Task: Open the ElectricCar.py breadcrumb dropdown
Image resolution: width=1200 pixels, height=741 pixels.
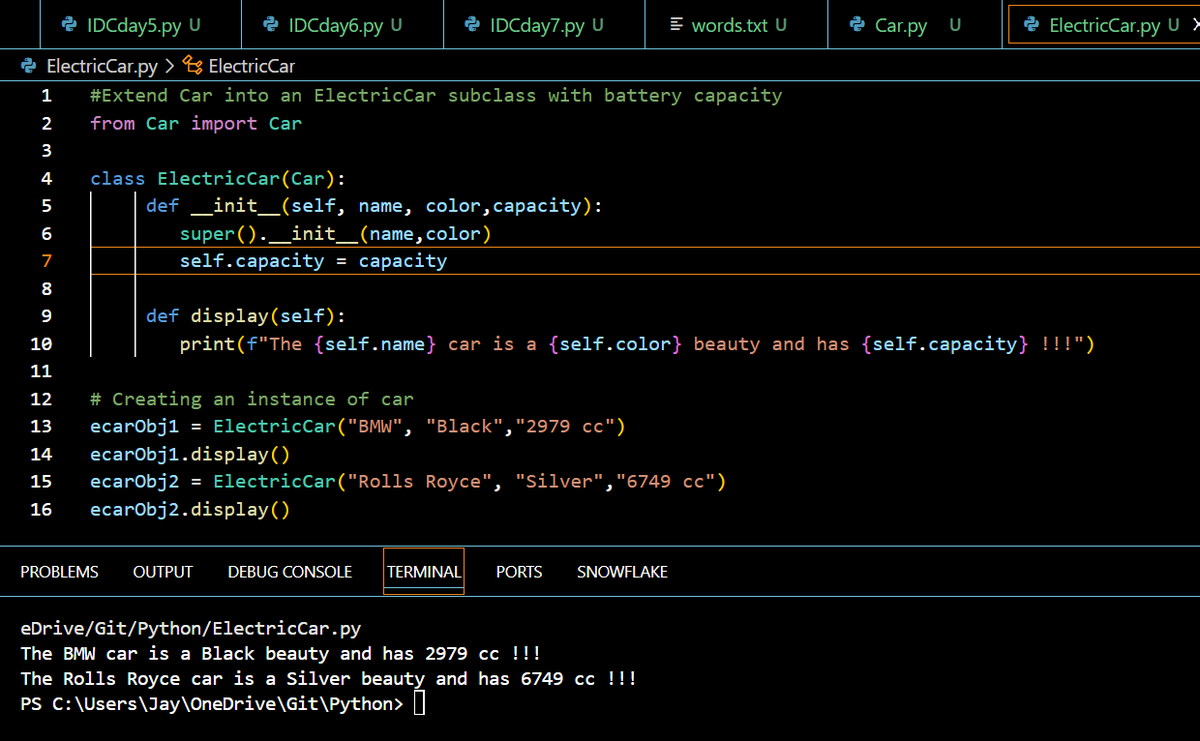Action: click(102, 67)
